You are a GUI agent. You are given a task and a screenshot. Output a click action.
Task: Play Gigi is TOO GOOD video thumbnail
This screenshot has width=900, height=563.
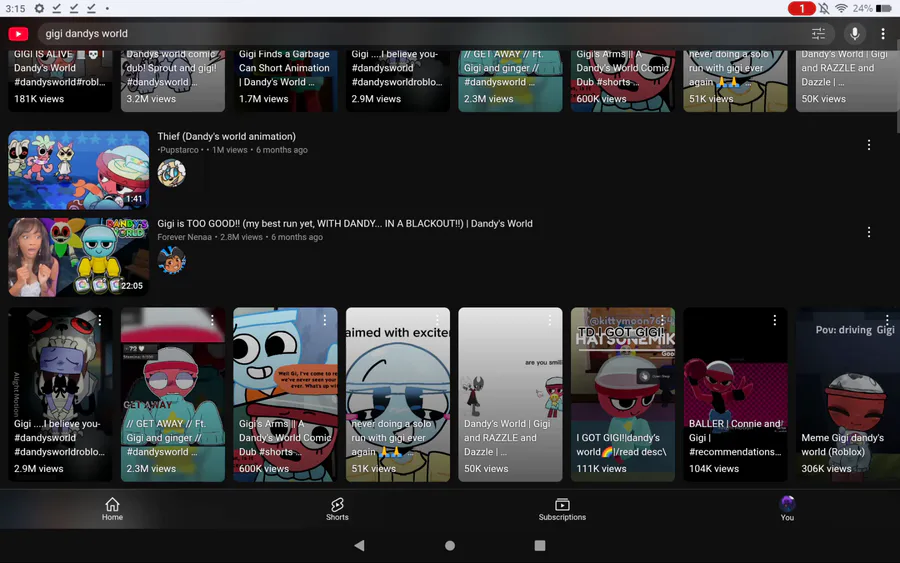(x=79, y=257)
